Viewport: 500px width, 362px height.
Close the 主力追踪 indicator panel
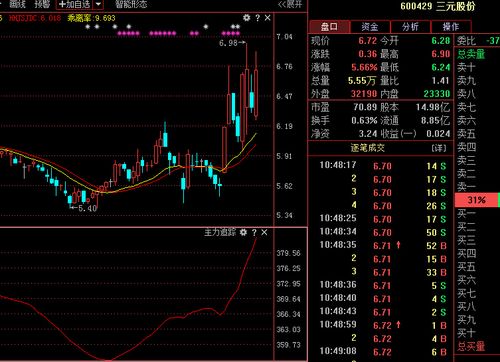[264, 232]
